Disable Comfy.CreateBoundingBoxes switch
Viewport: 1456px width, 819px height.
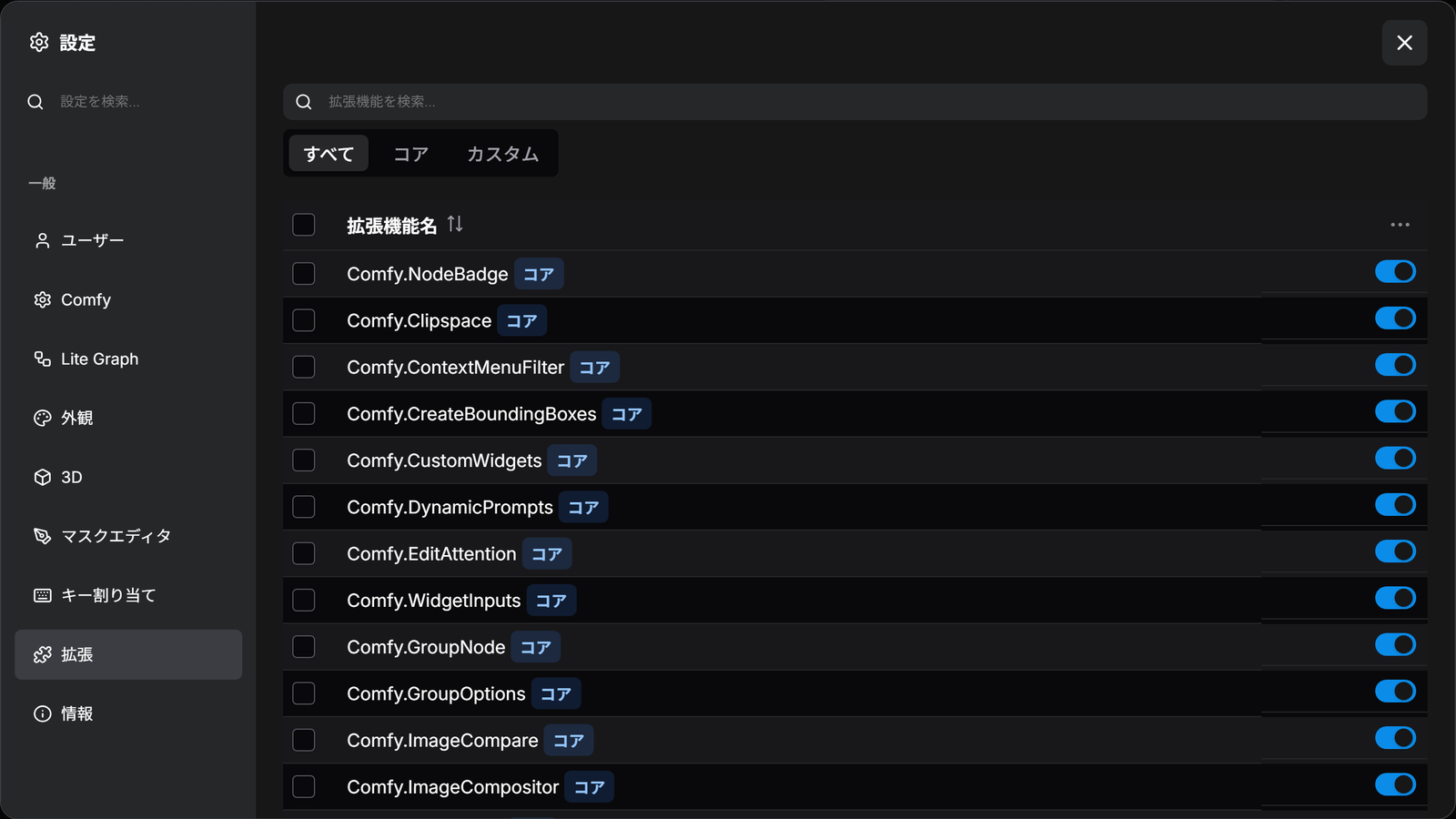pos(1395,411)
